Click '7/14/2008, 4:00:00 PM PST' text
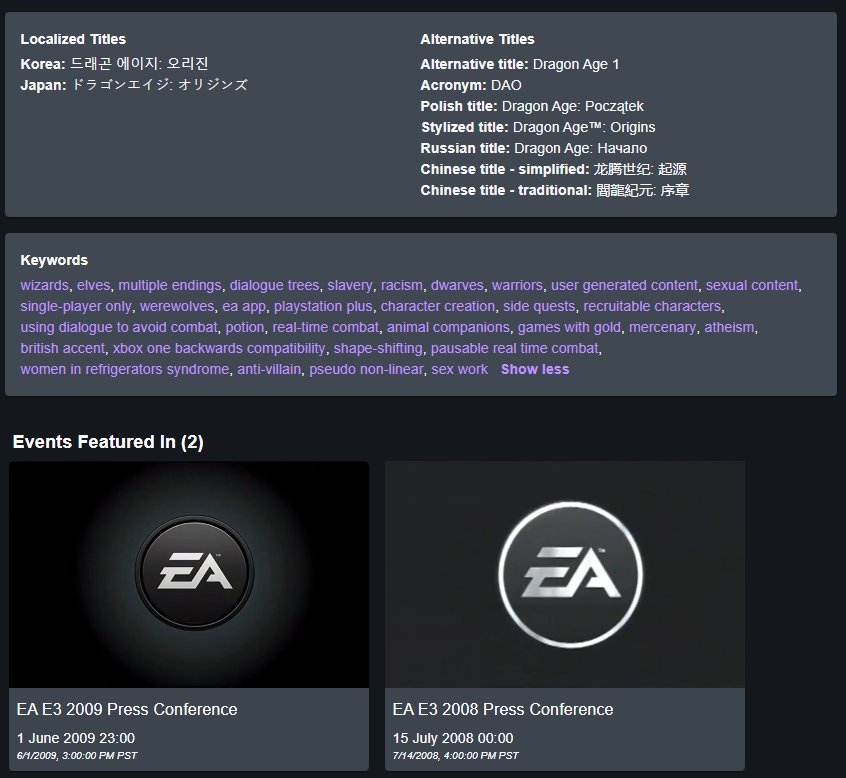The height and width of the screenshot is (778, 846). pyautogui.click(x=455, y=756)
